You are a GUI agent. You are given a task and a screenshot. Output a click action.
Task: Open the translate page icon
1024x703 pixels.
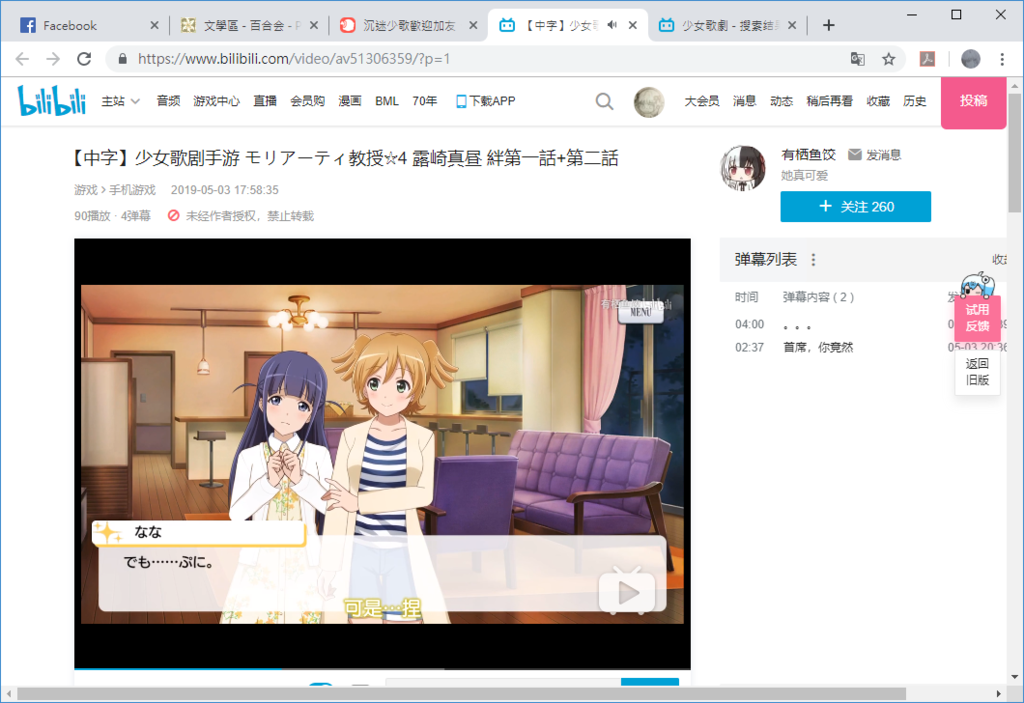pos(857,59)
